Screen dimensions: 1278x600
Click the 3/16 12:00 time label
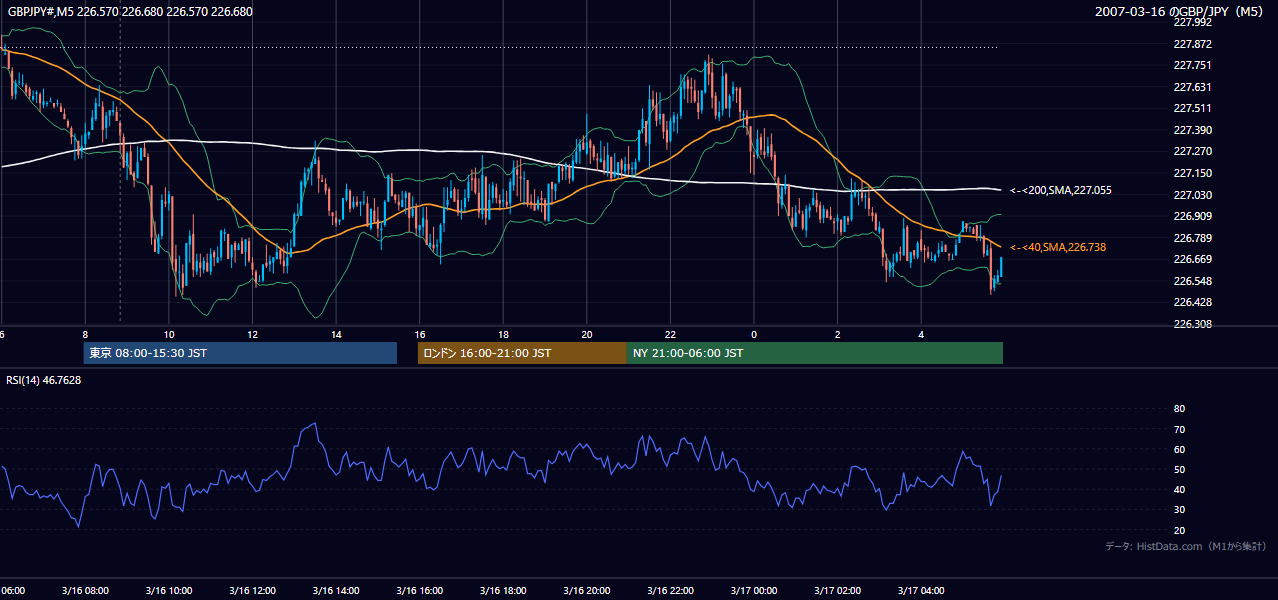(252, 591)
